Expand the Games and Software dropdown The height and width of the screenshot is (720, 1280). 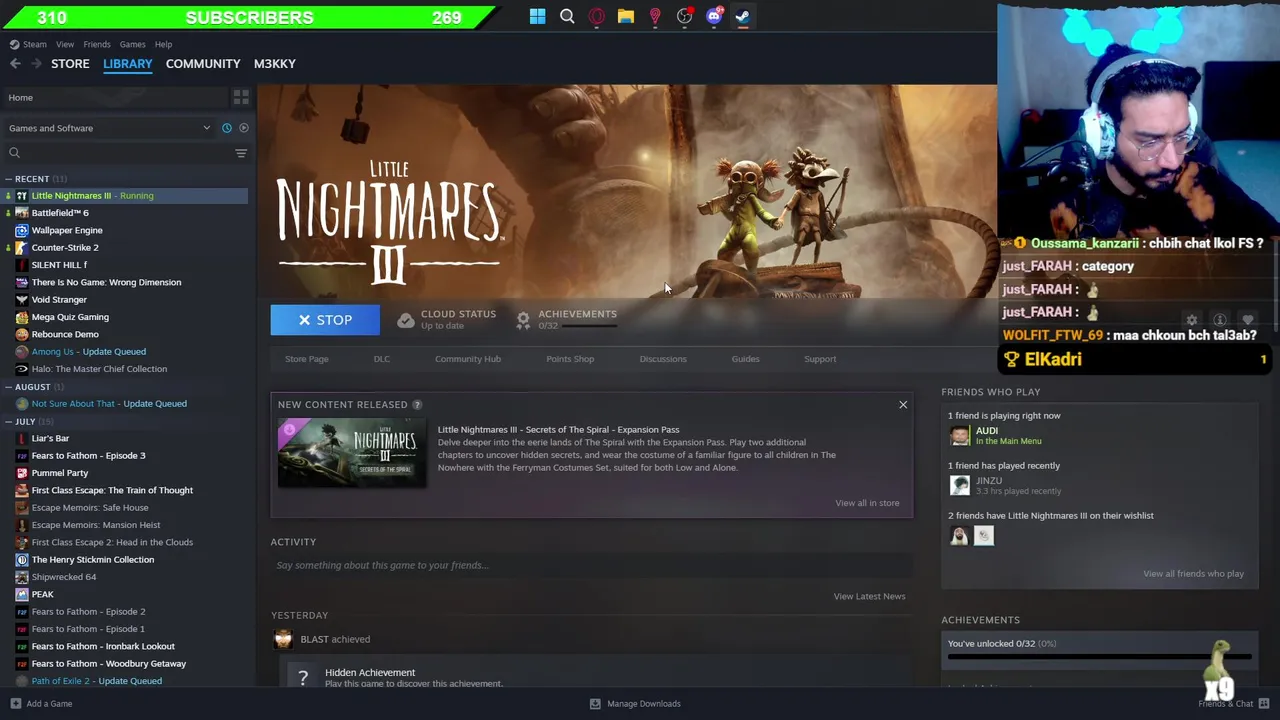click(107, 128)
